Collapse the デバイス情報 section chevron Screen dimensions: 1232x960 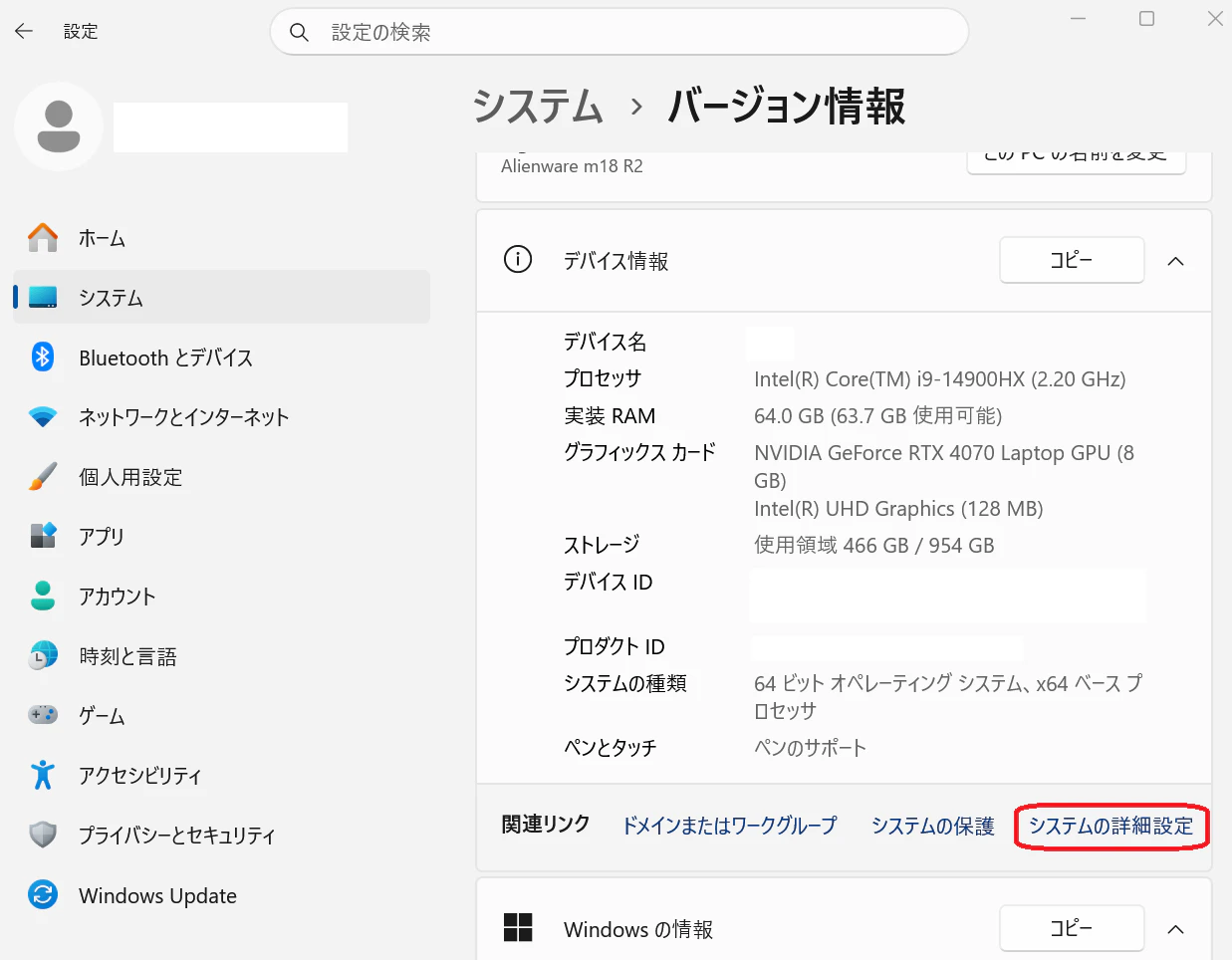[x=1175, y=261]
